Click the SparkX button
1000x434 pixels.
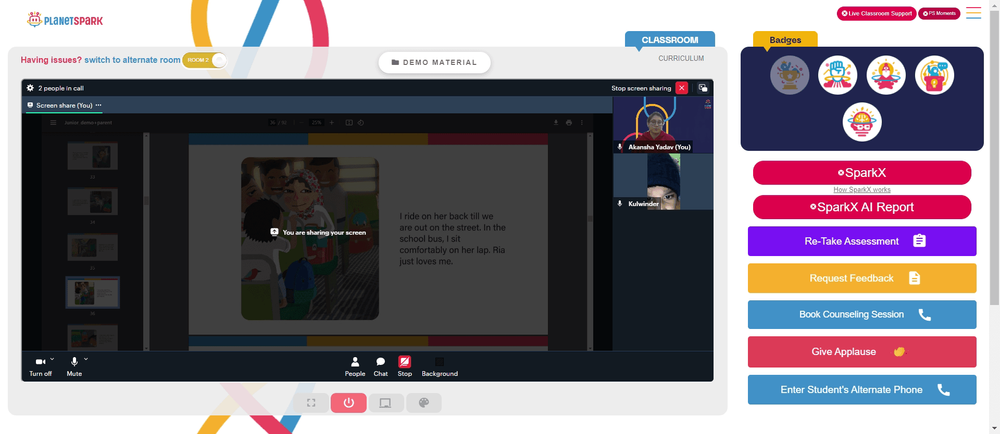862,173
